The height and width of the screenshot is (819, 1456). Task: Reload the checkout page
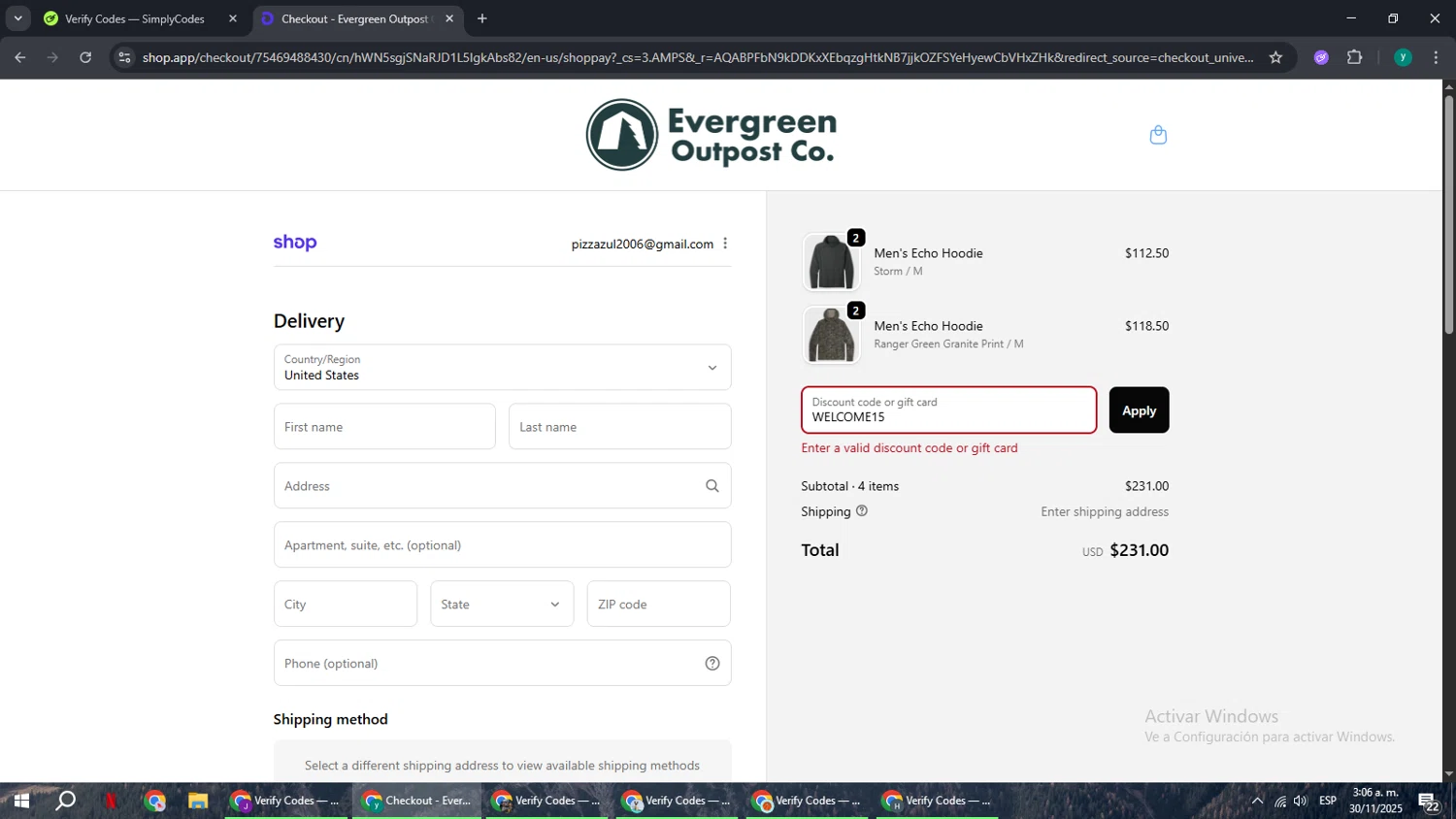85,57
